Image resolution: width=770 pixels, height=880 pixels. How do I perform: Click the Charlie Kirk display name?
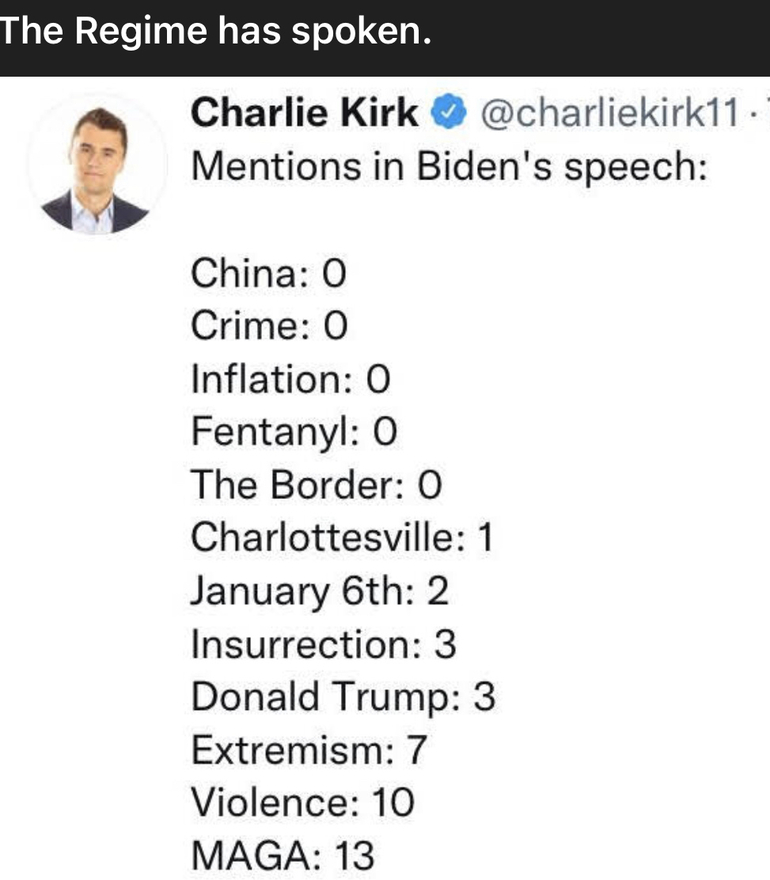(304, 114)
